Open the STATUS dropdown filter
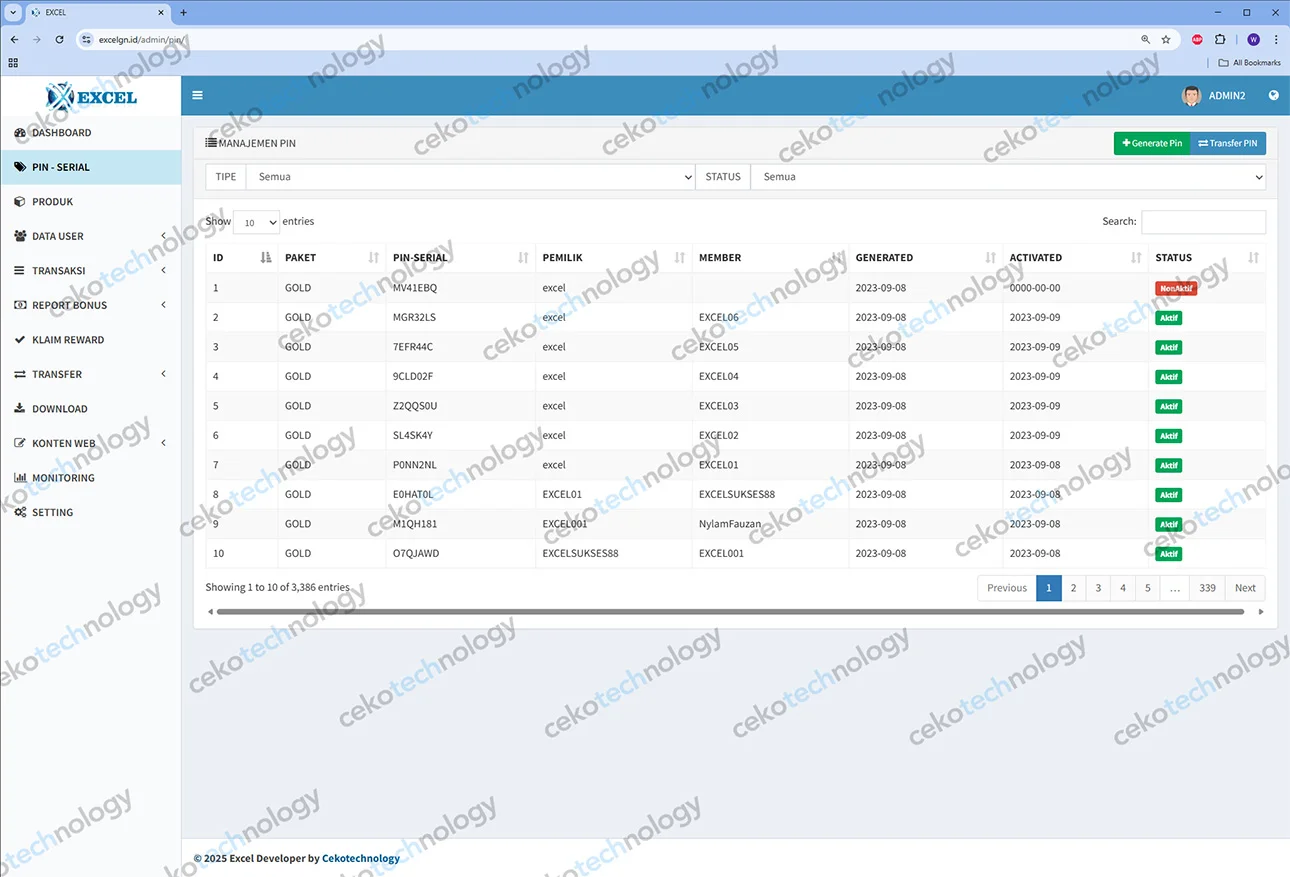Viewport: 1290px width, 877px height. (x=1008, y=177)
